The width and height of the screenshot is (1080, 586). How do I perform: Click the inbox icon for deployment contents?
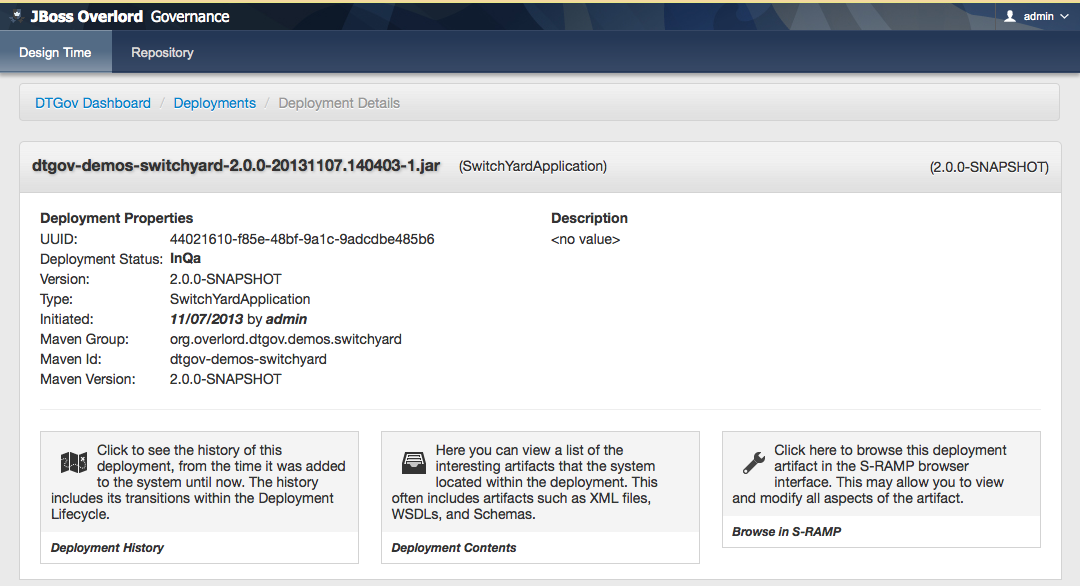point(413,462)
